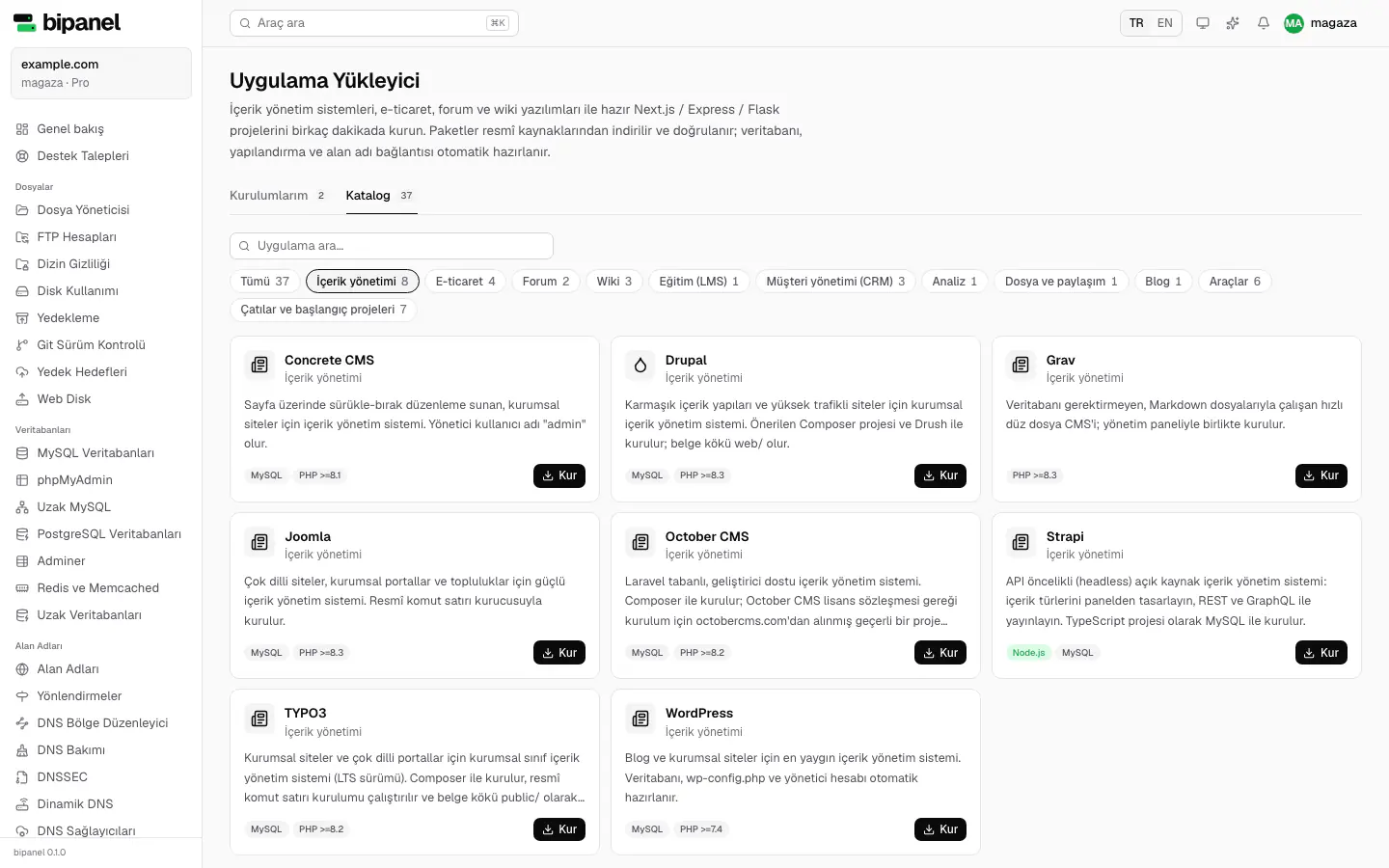Click the Alan Adları globe icon
The image size is (1389, 868).
tap(22, 669)
